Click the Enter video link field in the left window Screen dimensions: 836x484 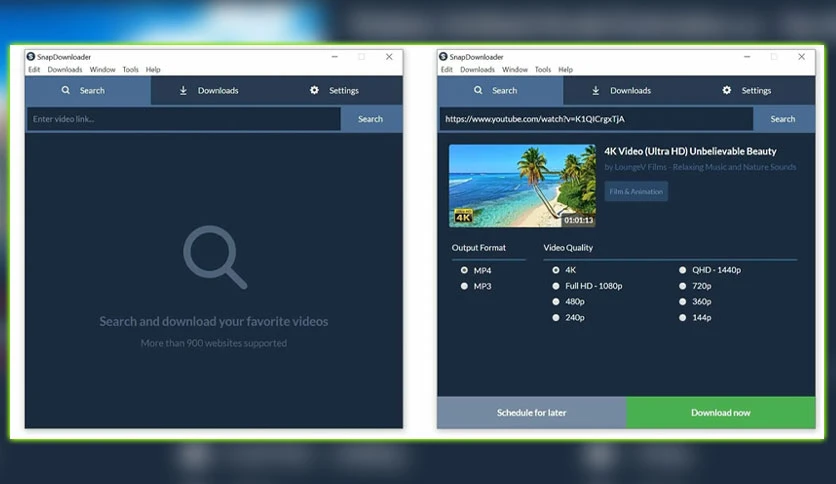184,119
